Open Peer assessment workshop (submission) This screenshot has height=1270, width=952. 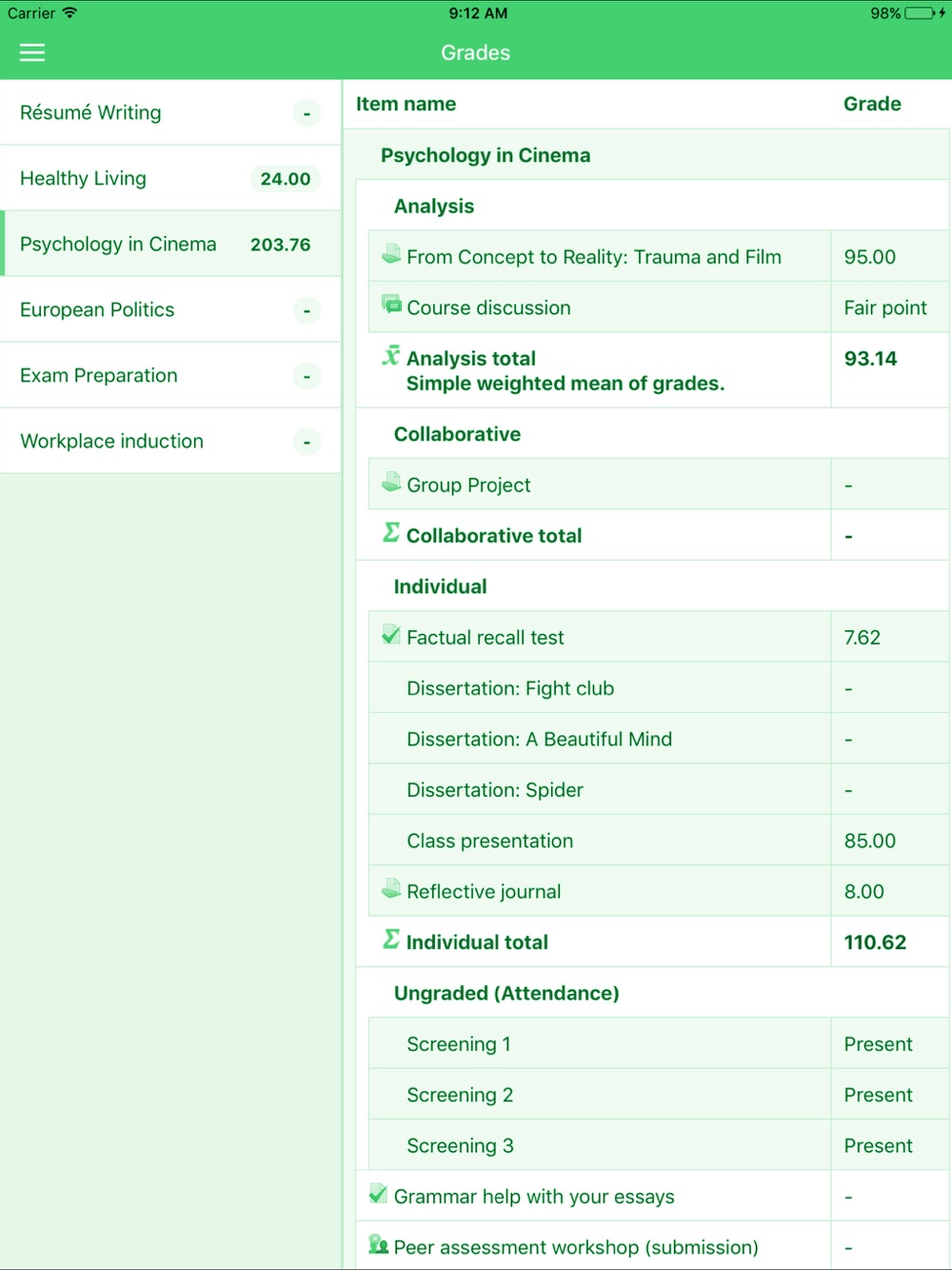576,1247
